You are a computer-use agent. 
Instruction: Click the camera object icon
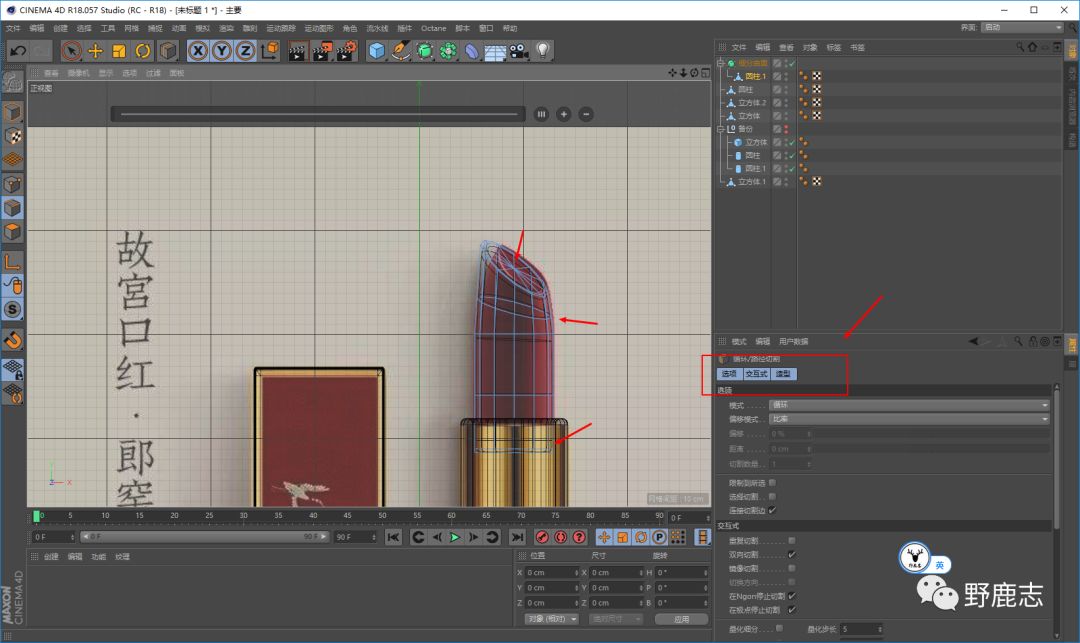click(x=519, y=50)
